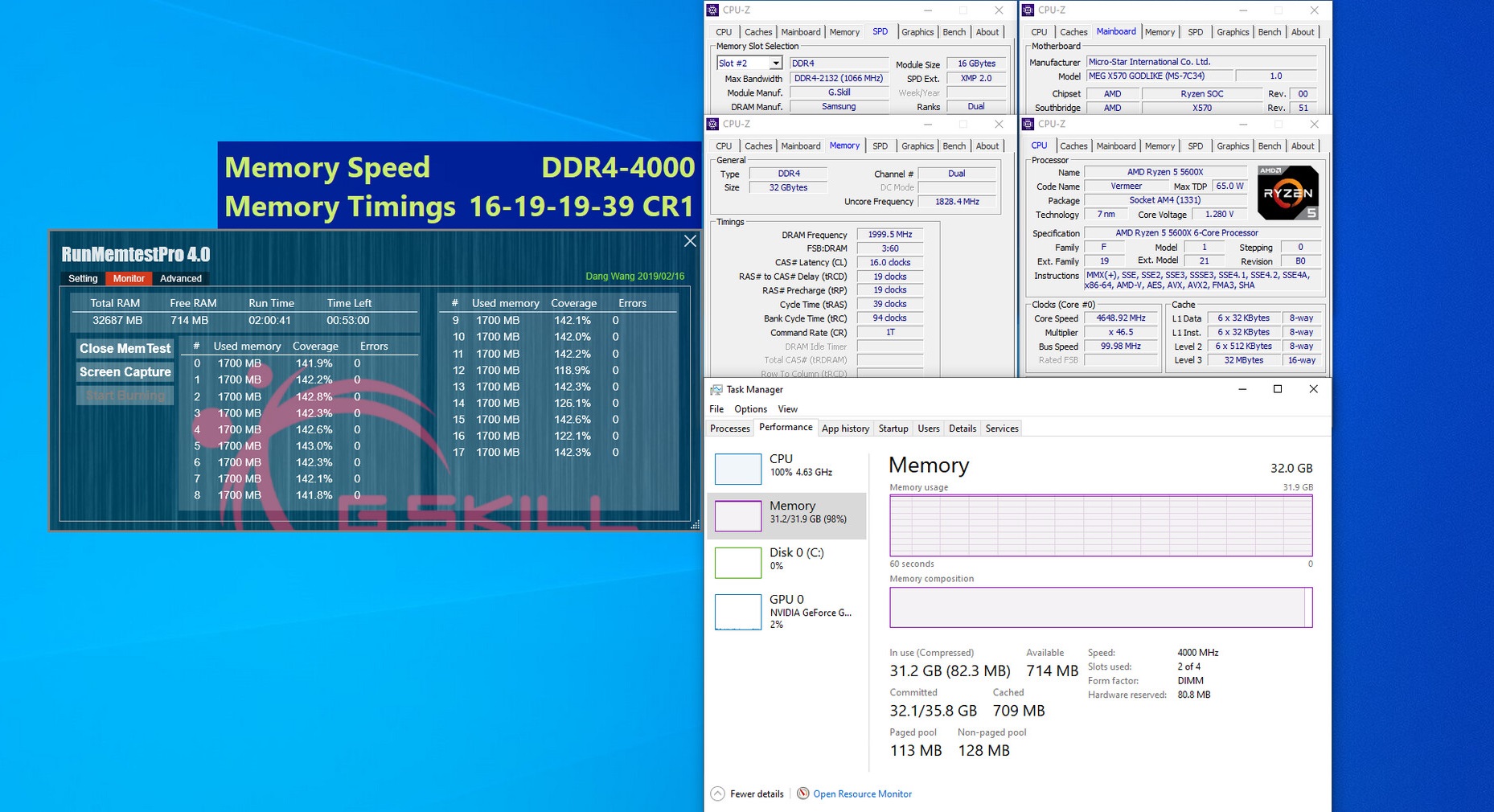Click the greyed Start Burning button
1494x812 pixels.
(125, 396)
